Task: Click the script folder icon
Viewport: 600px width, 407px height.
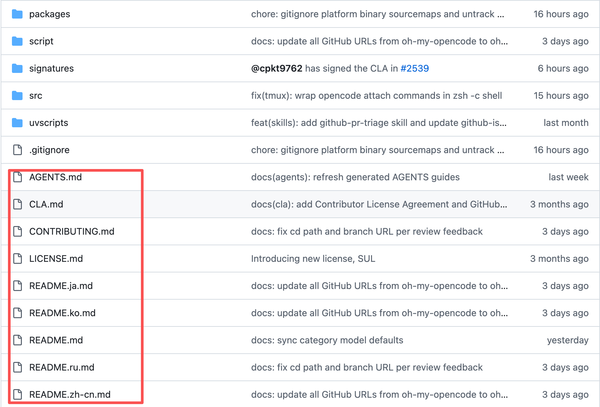Action: (17, 42)
